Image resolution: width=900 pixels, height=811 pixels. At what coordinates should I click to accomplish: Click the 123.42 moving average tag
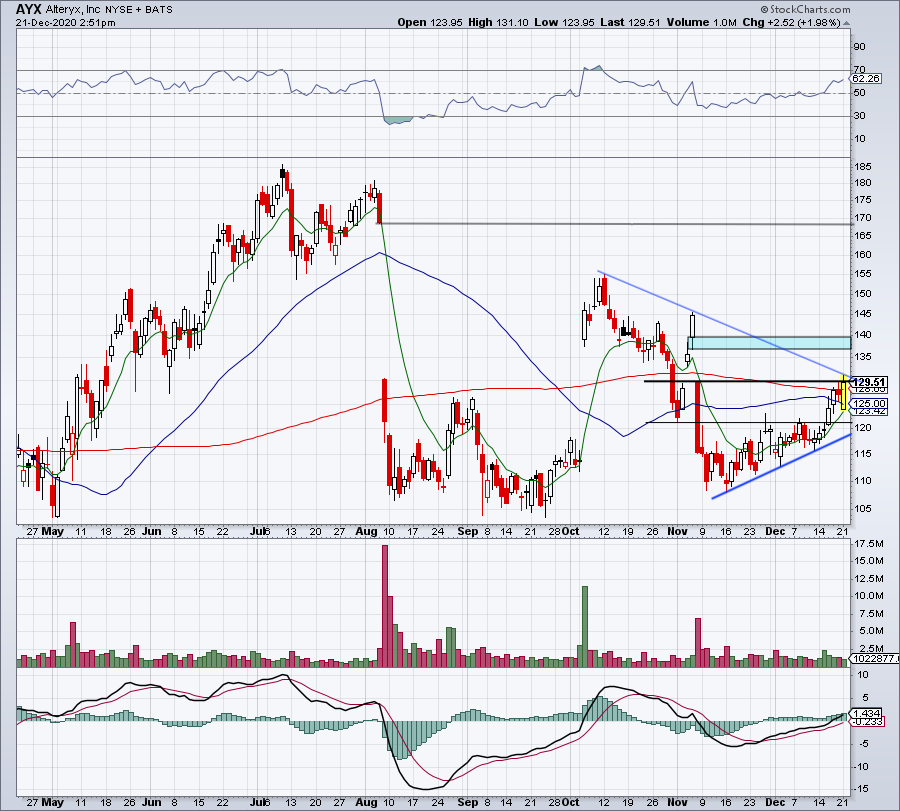coord(870,412)
